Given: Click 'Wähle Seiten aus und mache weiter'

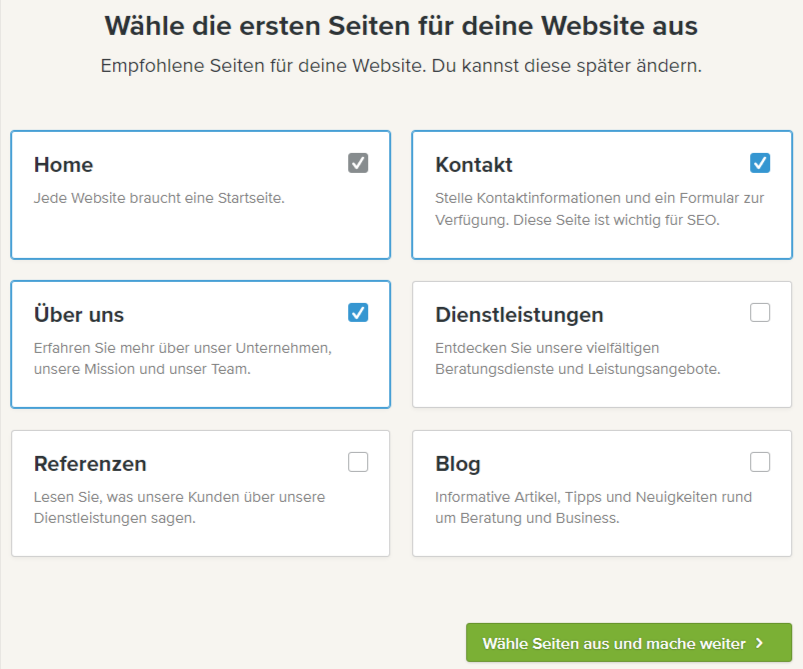Looking at the screenshot, I should point(628,644).
